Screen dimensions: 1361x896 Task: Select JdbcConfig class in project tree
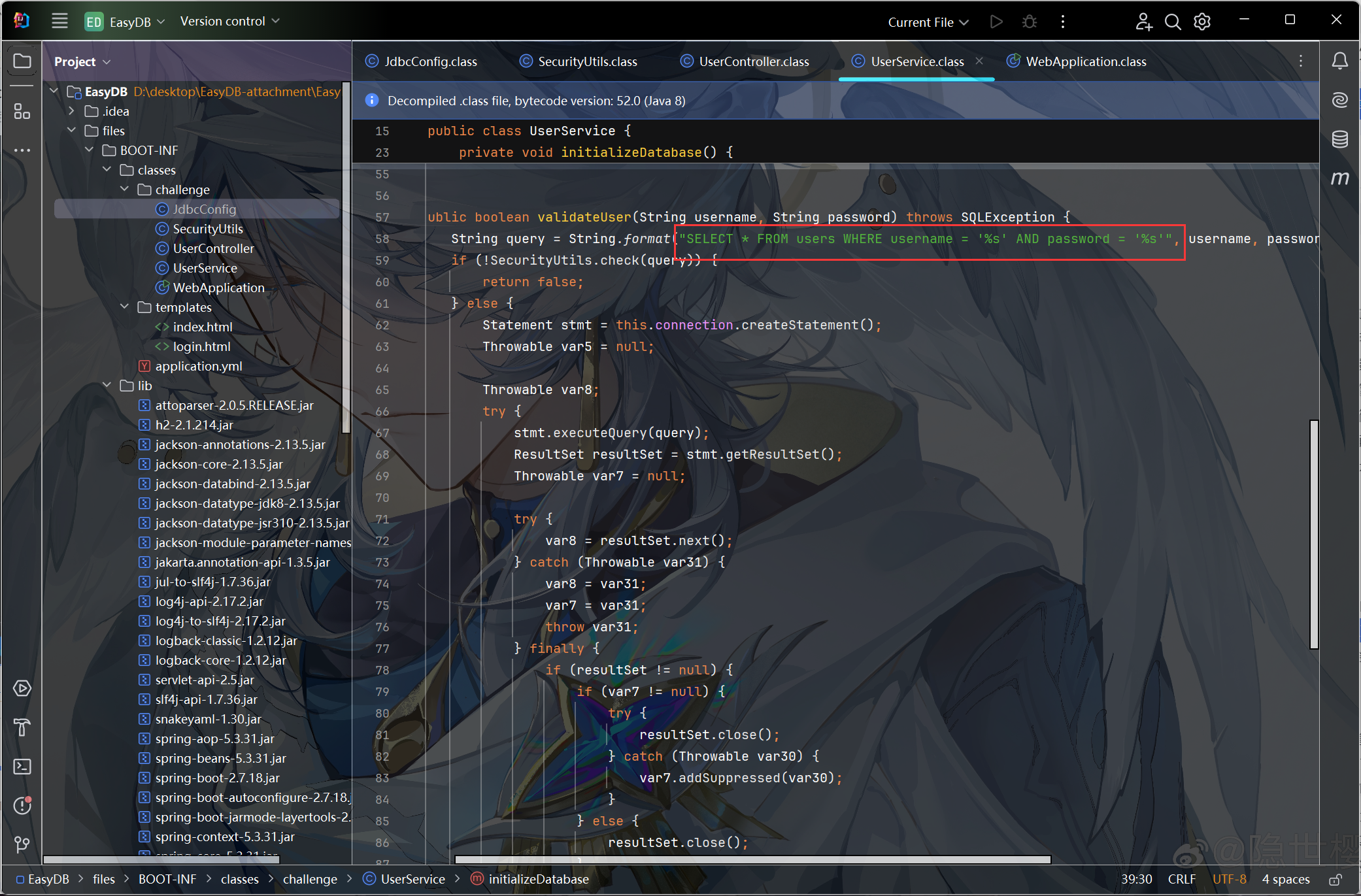coord(197,209)
